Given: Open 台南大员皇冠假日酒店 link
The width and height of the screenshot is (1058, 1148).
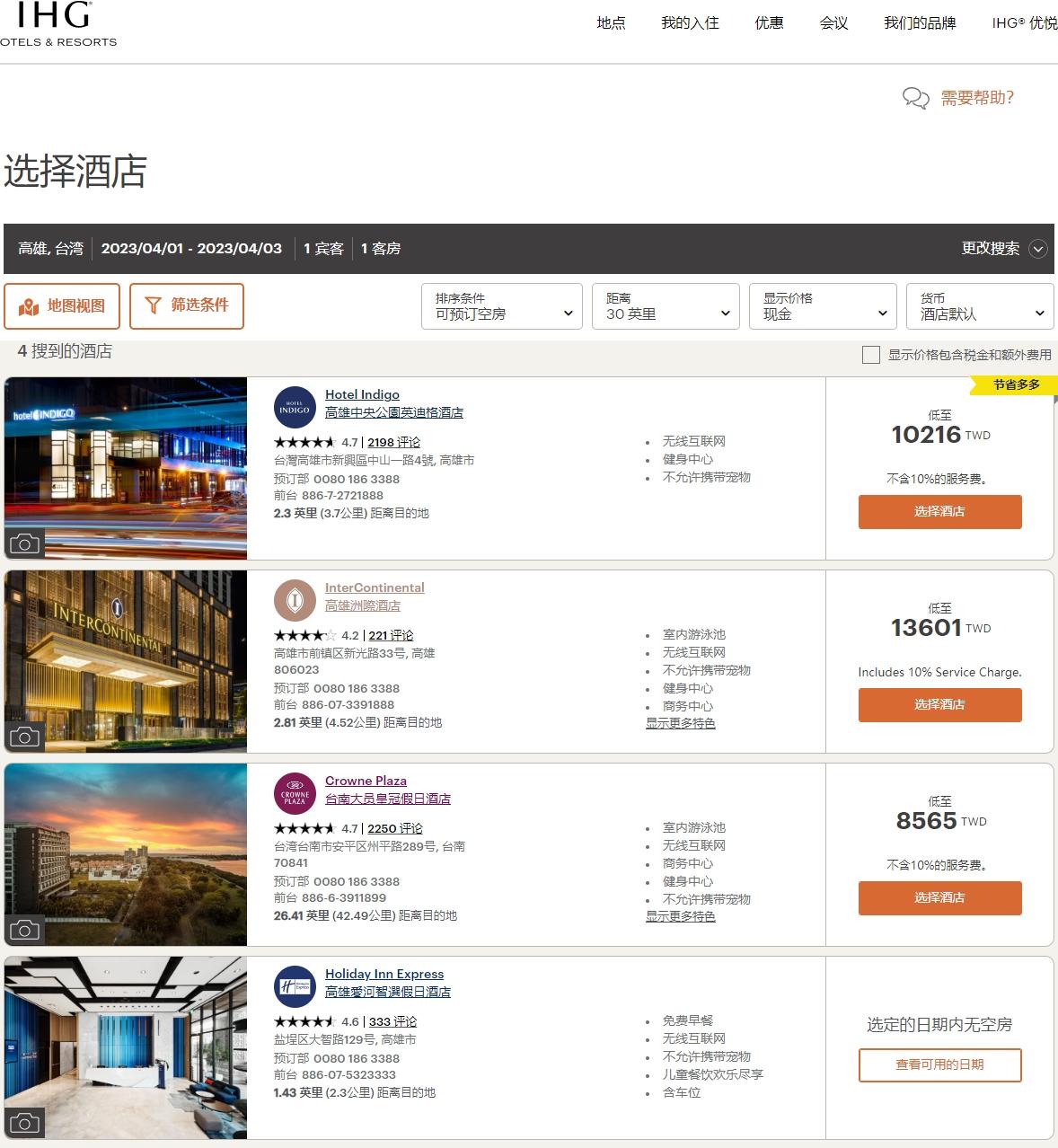Looking at the screenshot, I should [388, 799].
